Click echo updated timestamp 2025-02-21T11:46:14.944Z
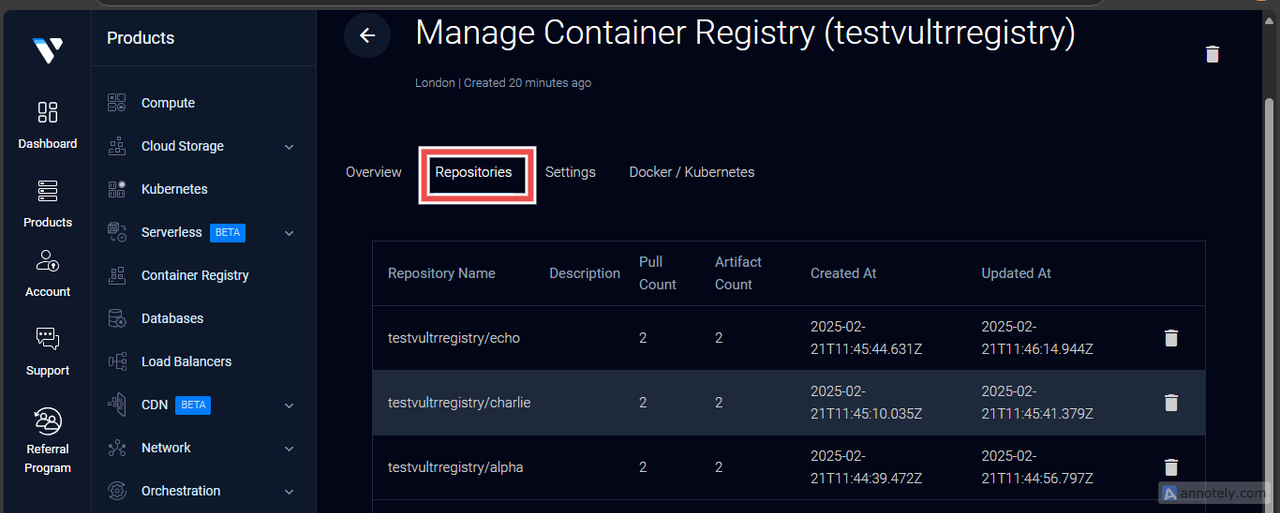Viewport: 1280px width, 513px height. 1037,338
